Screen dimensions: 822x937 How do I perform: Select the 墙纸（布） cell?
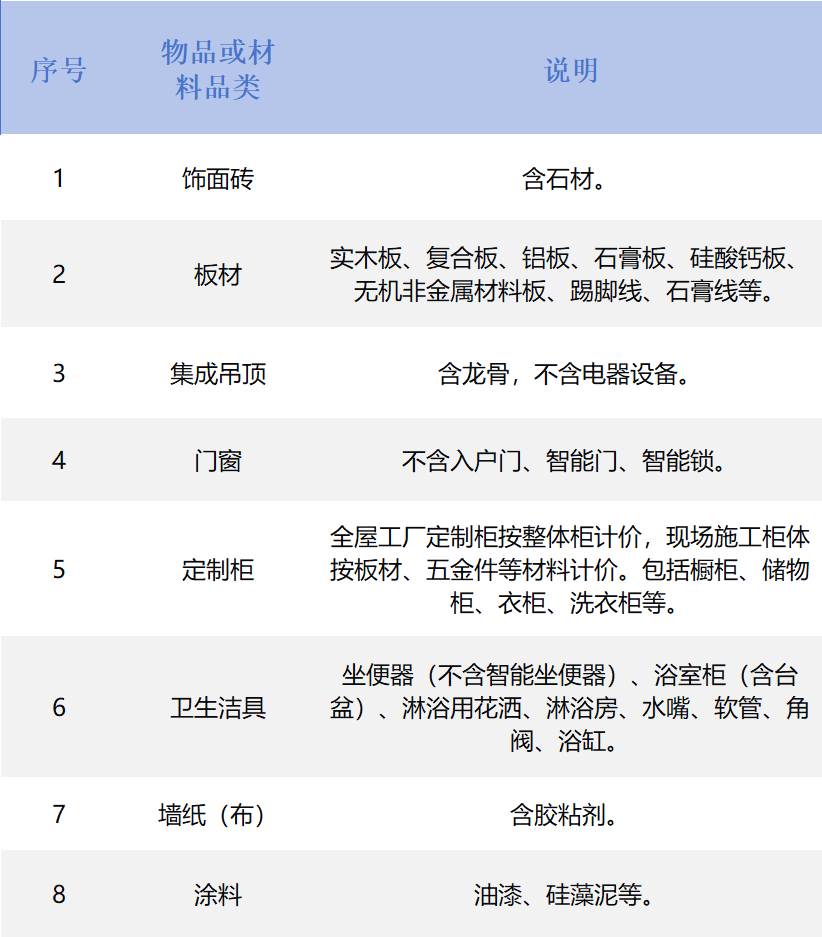pyautogui.click(x=212, y=814)
